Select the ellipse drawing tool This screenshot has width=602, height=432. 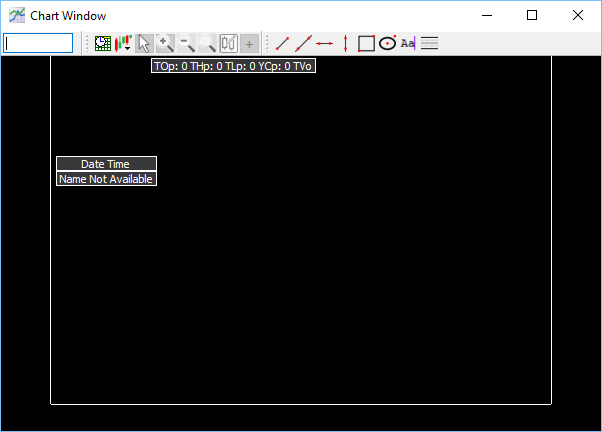(x=387, y=43)
